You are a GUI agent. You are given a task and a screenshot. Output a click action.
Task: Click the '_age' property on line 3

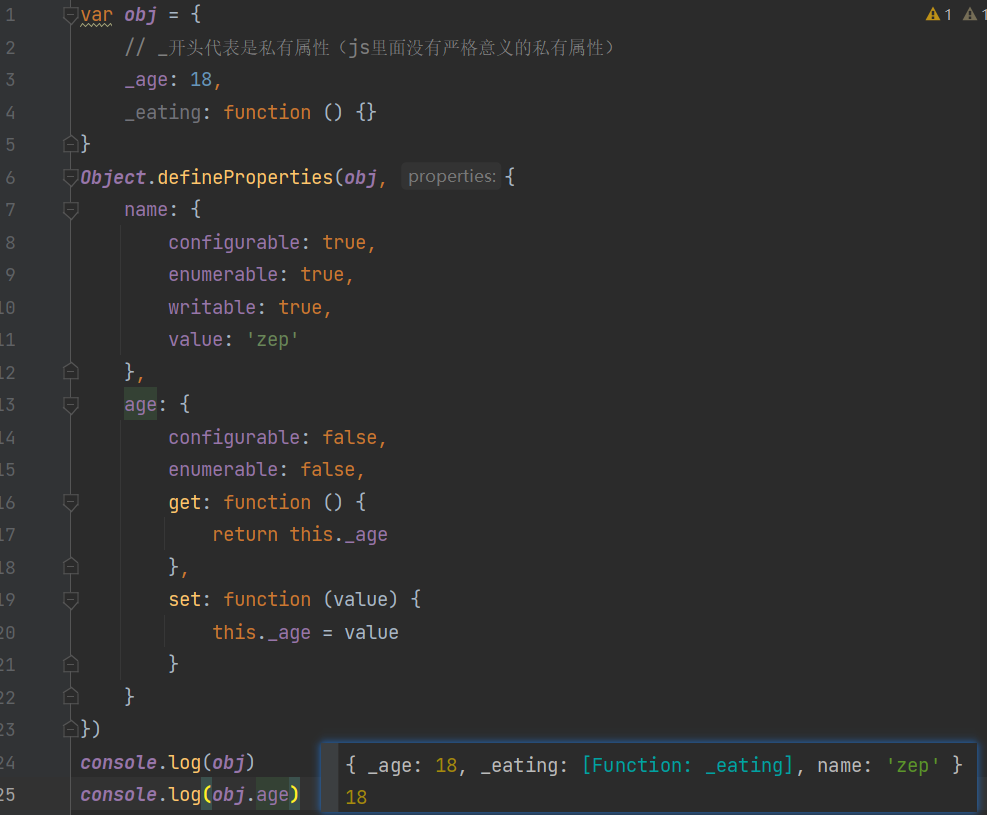[146, 80]
